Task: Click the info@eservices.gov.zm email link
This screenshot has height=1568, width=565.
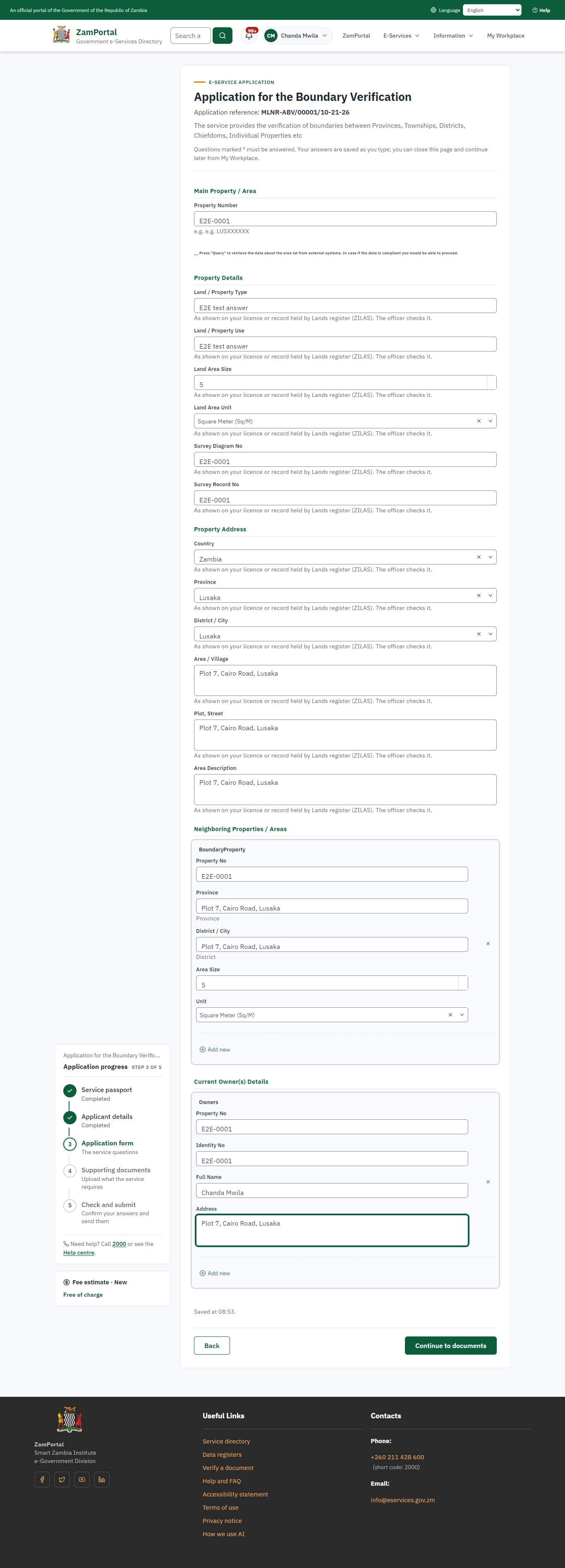Action: click(x=402, y=1500)
